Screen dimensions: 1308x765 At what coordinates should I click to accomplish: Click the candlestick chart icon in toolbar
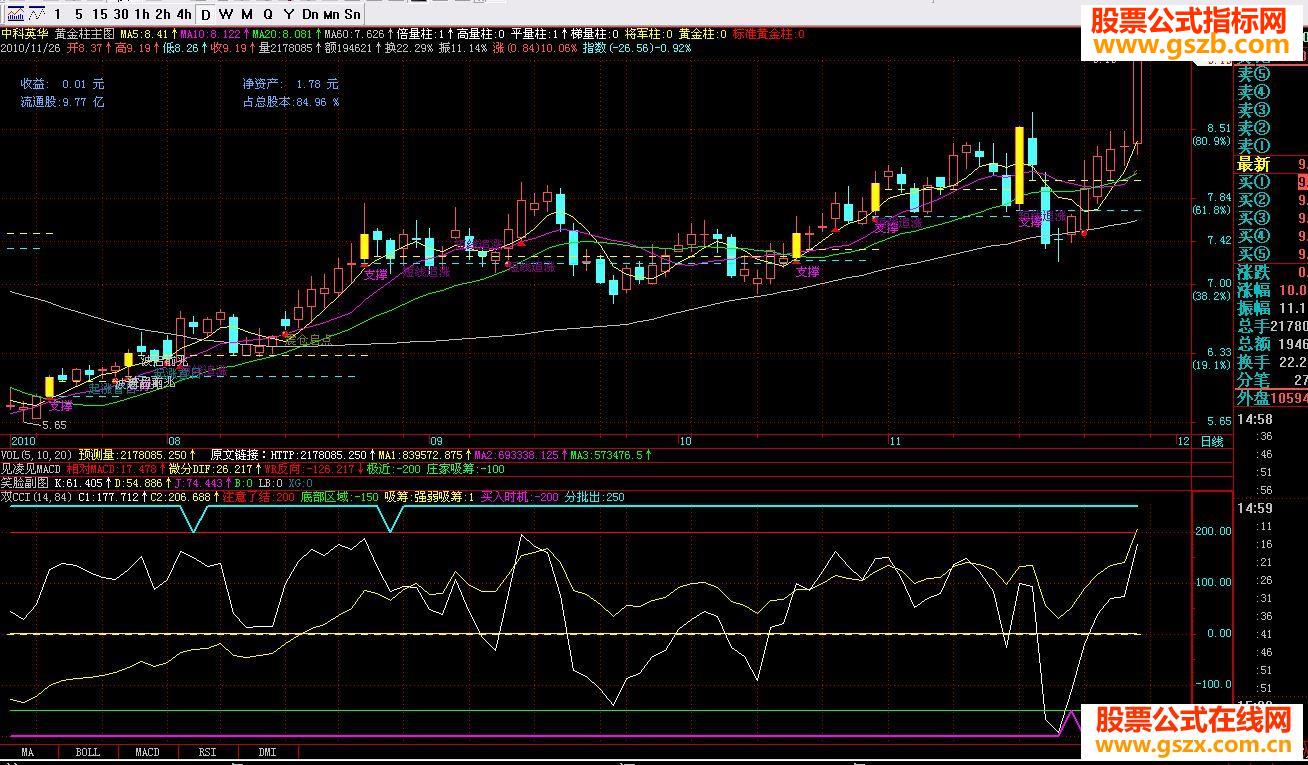[x=14, y=14]
